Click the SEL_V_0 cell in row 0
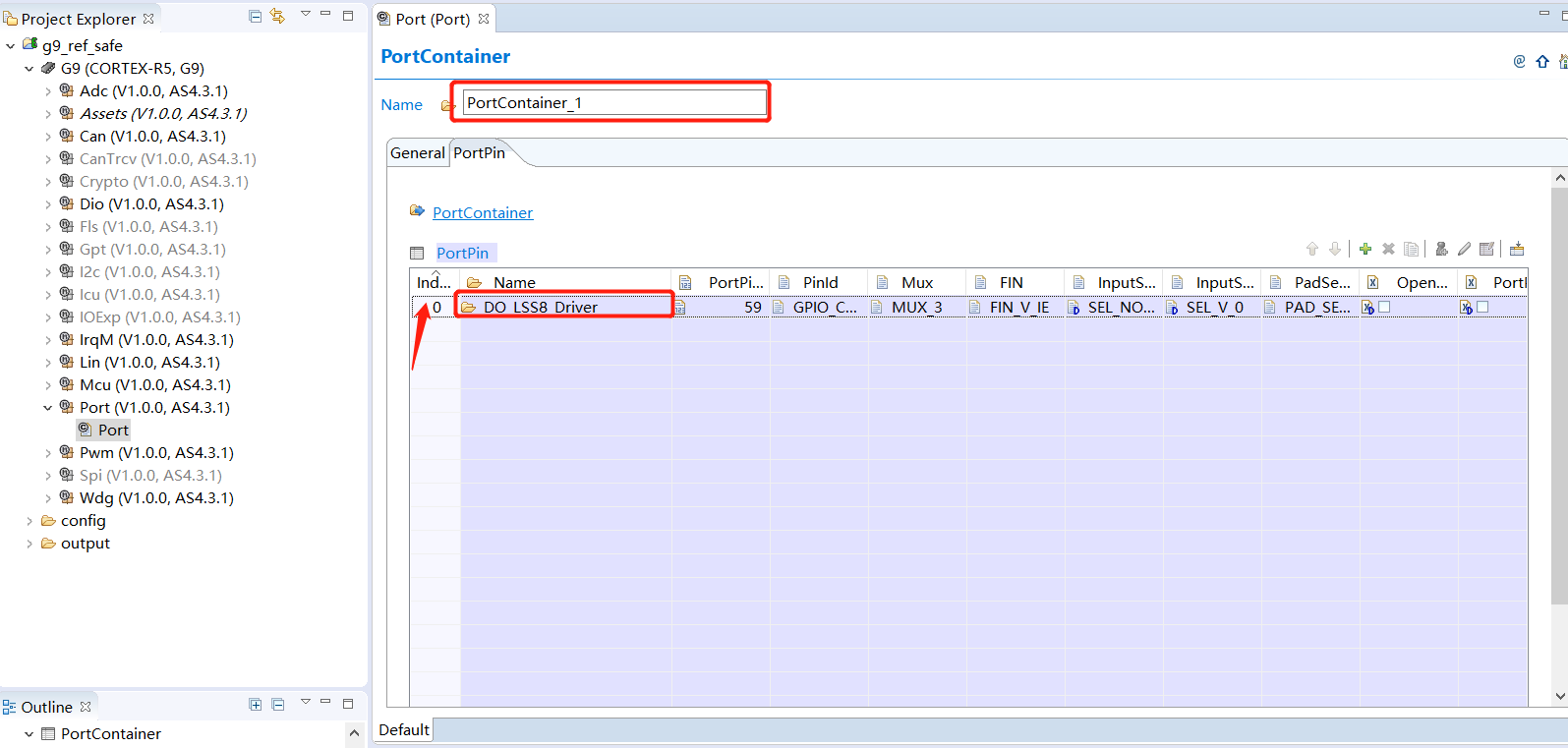This screenshot has height=748, width=1568. [x=1212, y=307]
